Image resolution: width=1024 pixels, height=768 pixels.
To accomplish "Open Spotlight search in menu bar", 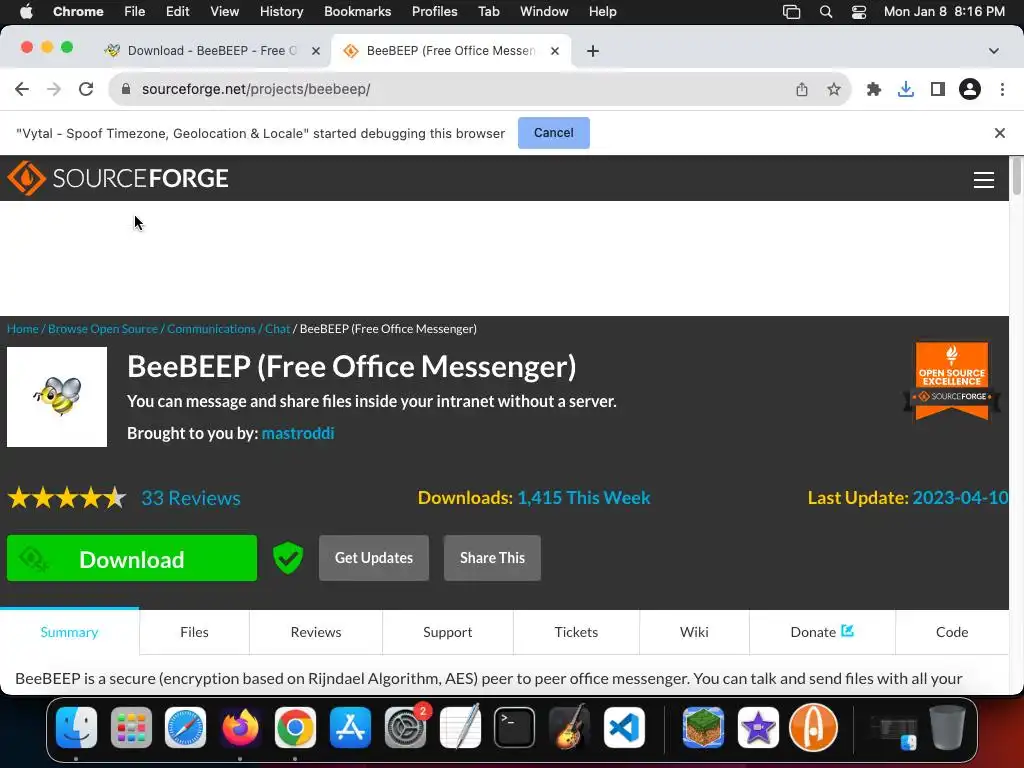I will coord(826,12).
